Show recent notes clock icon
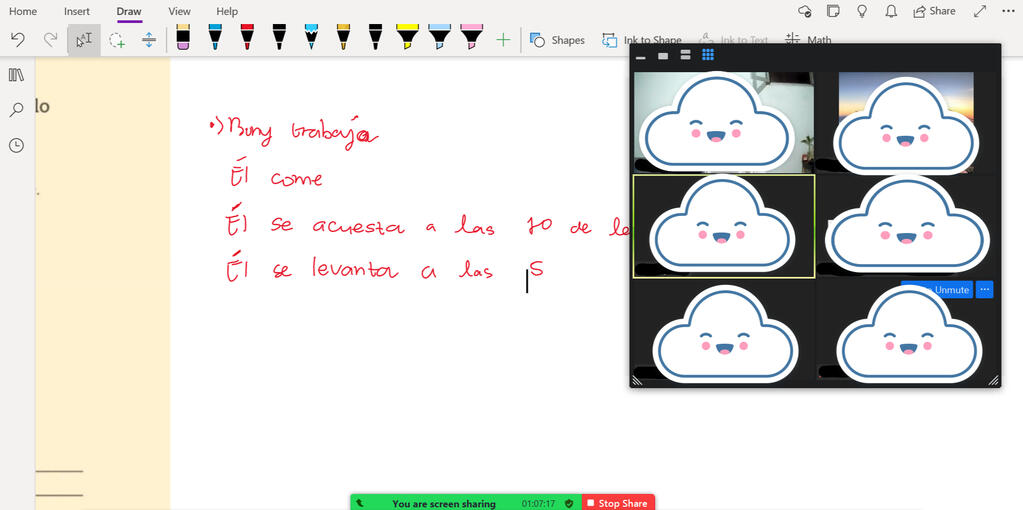 (x=16, y=145)
